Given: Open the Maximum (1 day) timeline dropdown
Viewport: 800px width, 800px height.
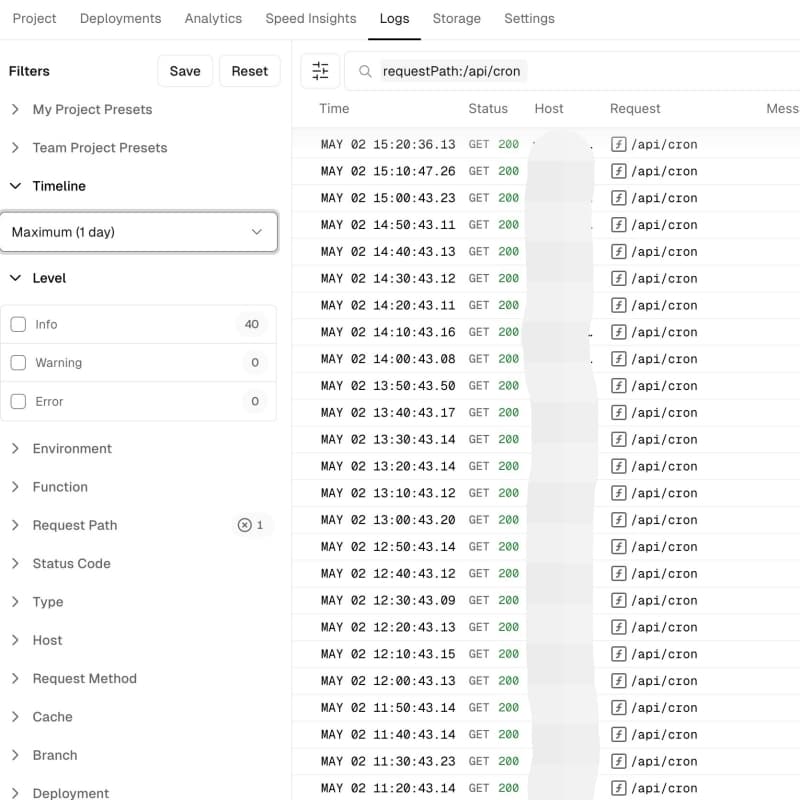Looking at the screenshot, I should pyautogui.click(x=139, y=232).
